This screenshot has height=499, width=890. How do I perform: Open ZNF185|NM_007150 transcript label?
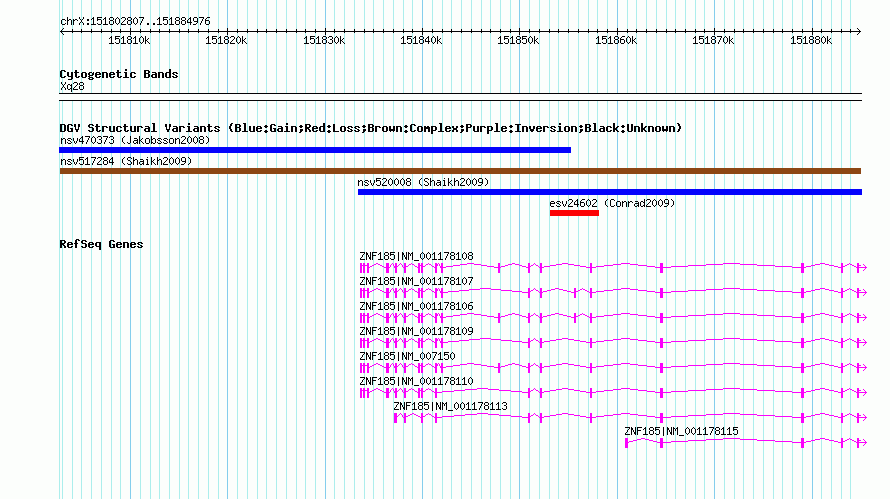tap(407, 357)
